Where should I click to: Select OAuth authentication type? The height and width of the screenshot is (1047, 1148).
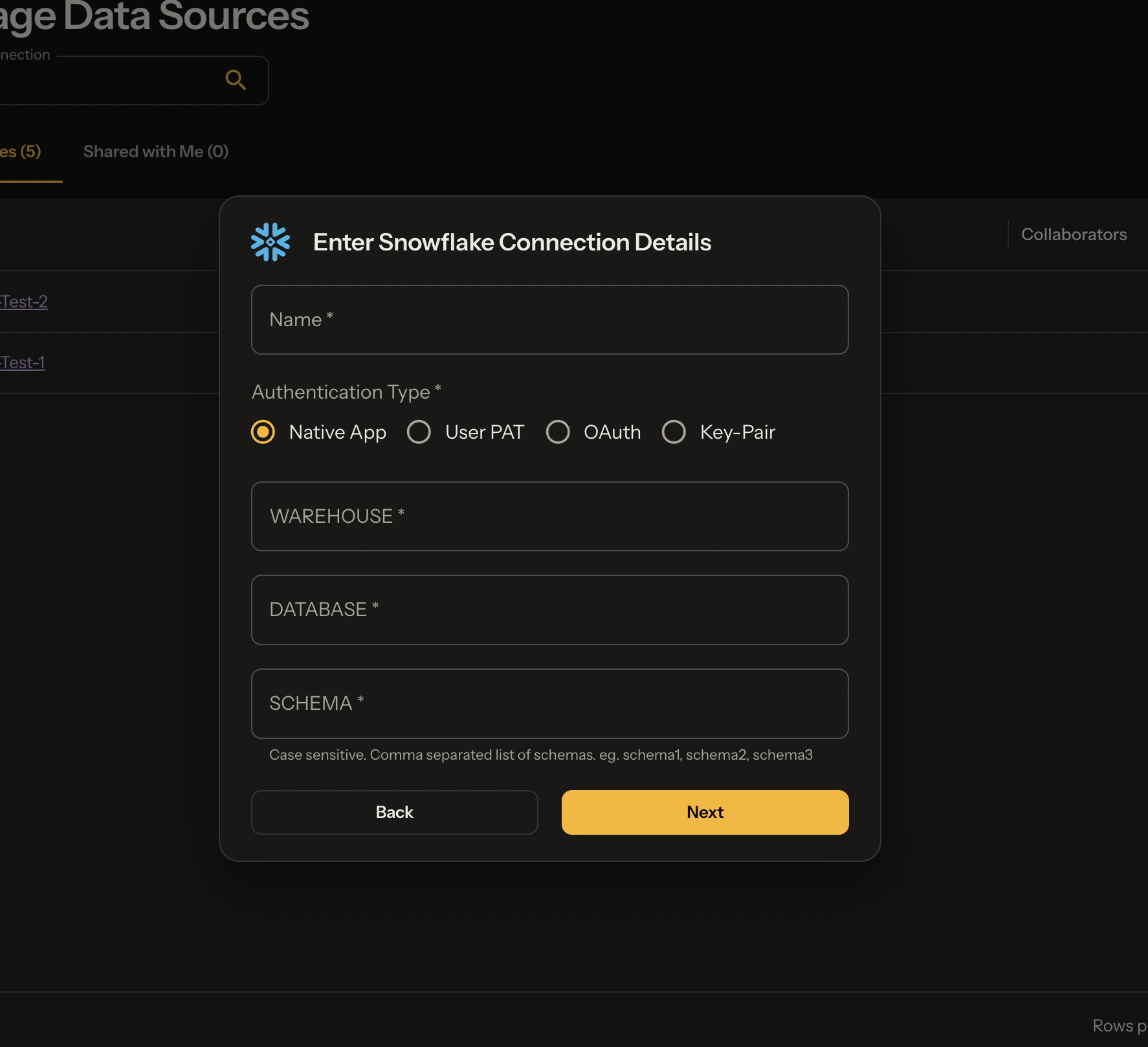coord(558,432)
